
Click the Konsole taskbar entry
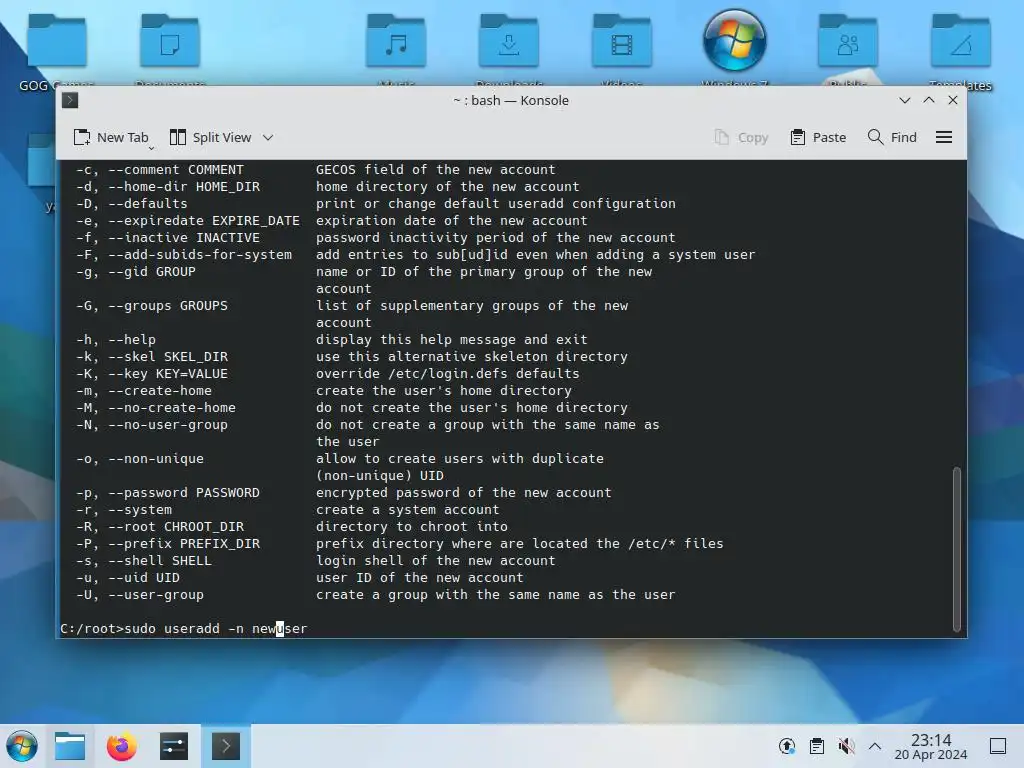pyautogui.click(x=226, y=746)
